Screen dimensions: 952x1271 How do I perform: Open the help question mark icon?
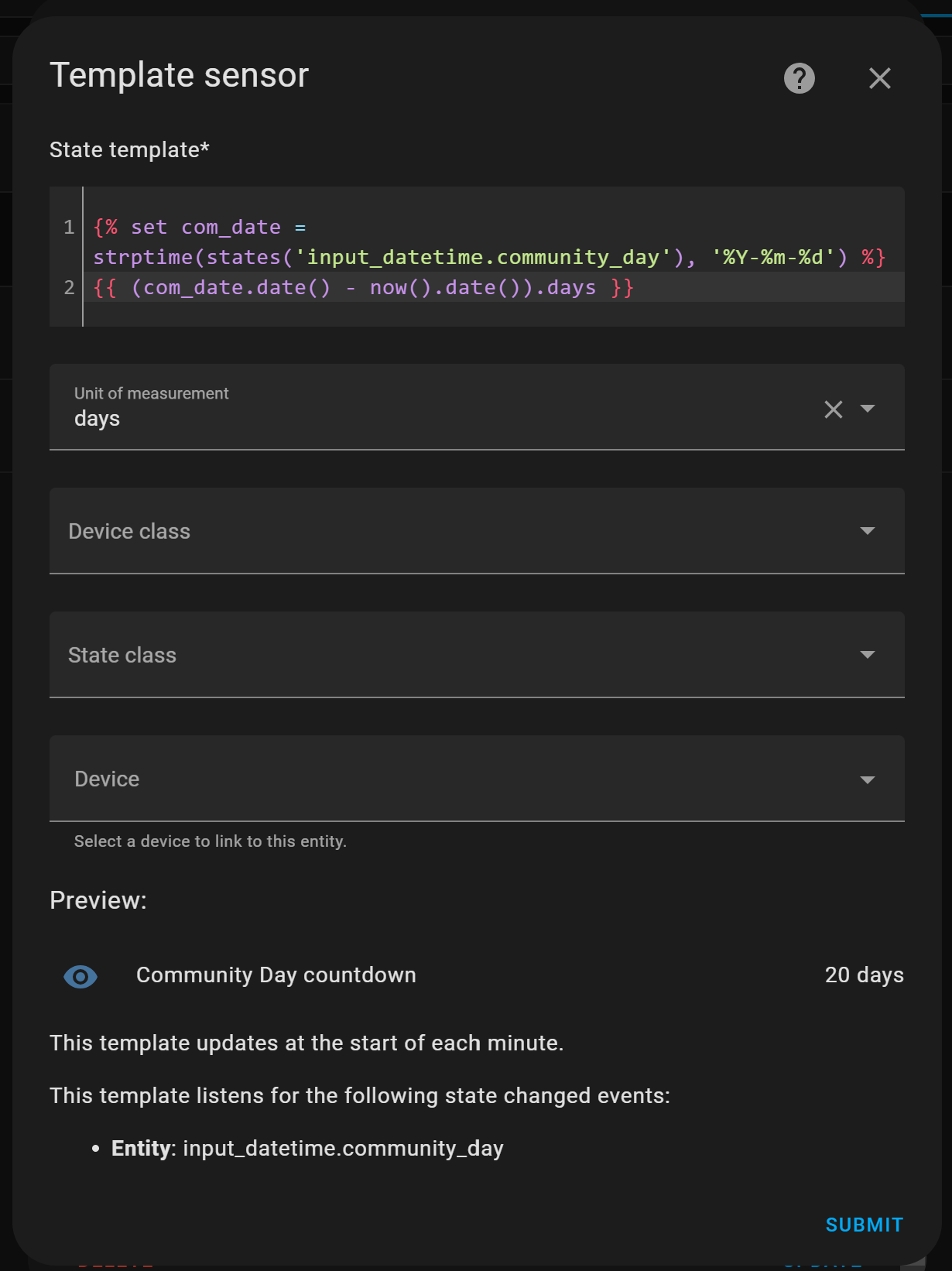pyautogui.click(x=800, y=78)
